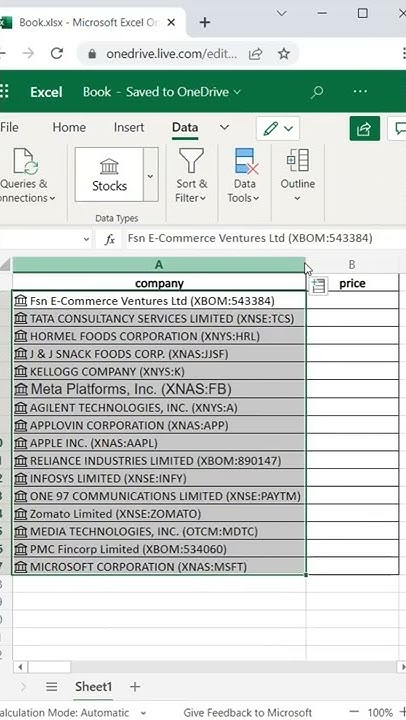Select the Zomato Limited cell

pyautogui.click(x=159, y=514)
